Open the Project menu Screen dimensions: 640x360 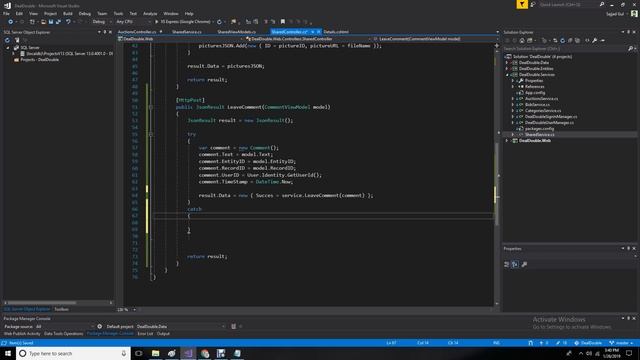pyautogui.click(x=51, y=13)
